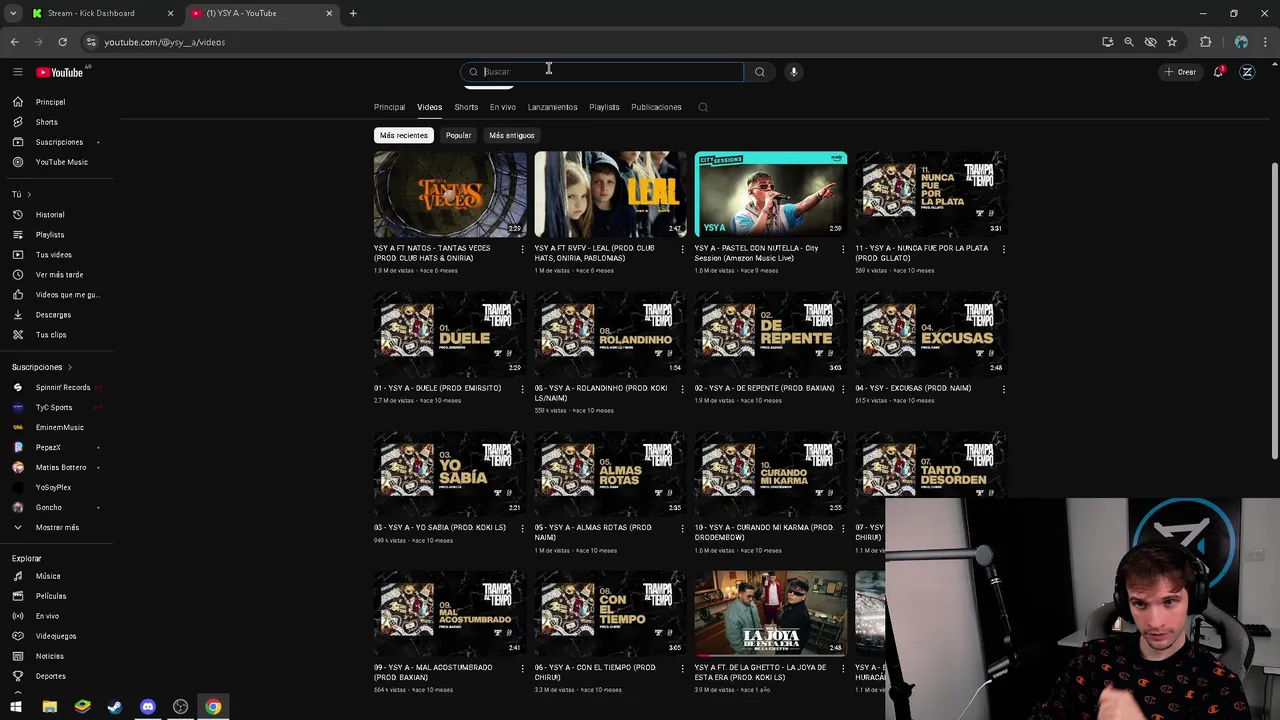The image size is (1280, 720).
Task: Click the address bar URL
Action: click(165, 42)
